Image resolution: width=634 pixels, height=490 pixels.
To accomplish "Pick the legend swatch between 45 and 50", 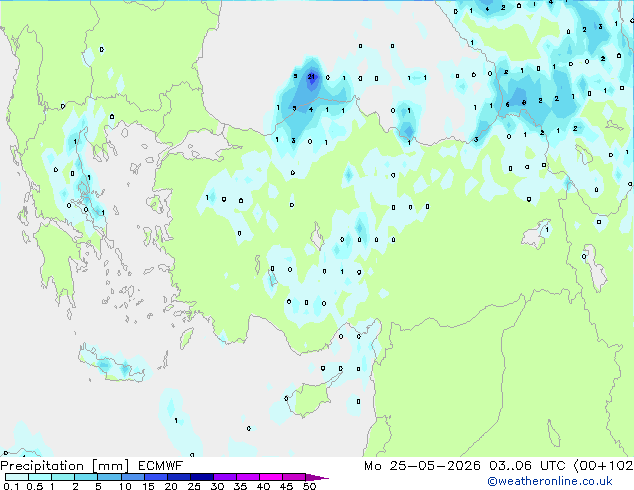I will pyautogui.click(x=294, y=477).
